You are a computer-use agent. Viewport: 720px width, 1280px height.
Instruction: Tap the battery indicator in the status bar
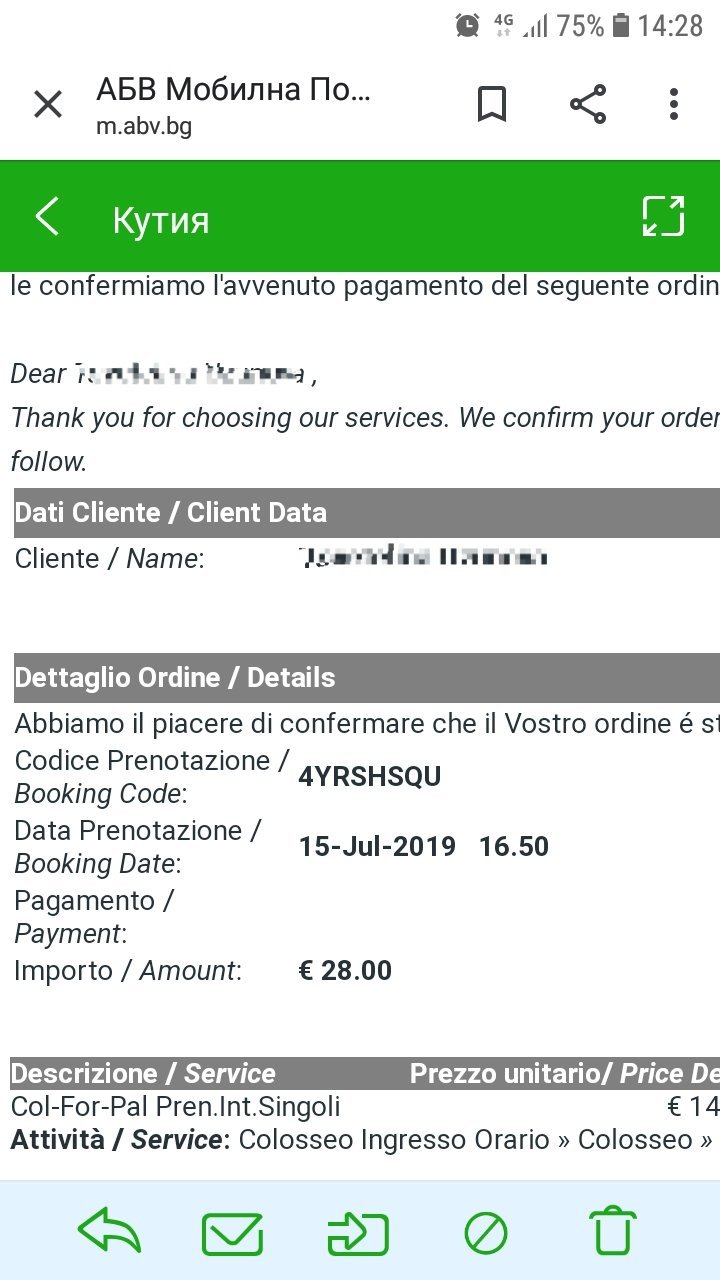click(x=621, y=26)
